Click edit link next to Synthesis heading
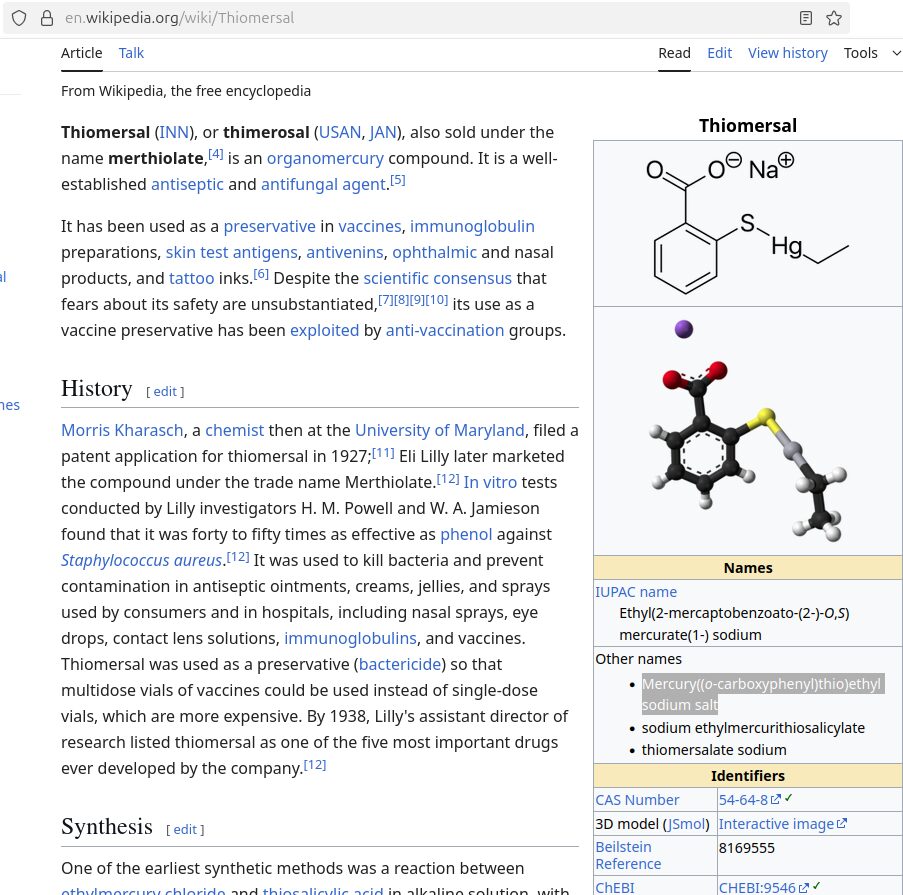The width and height of the screenshot is (903, 895). pyautogui.click(x=185, y=829)
